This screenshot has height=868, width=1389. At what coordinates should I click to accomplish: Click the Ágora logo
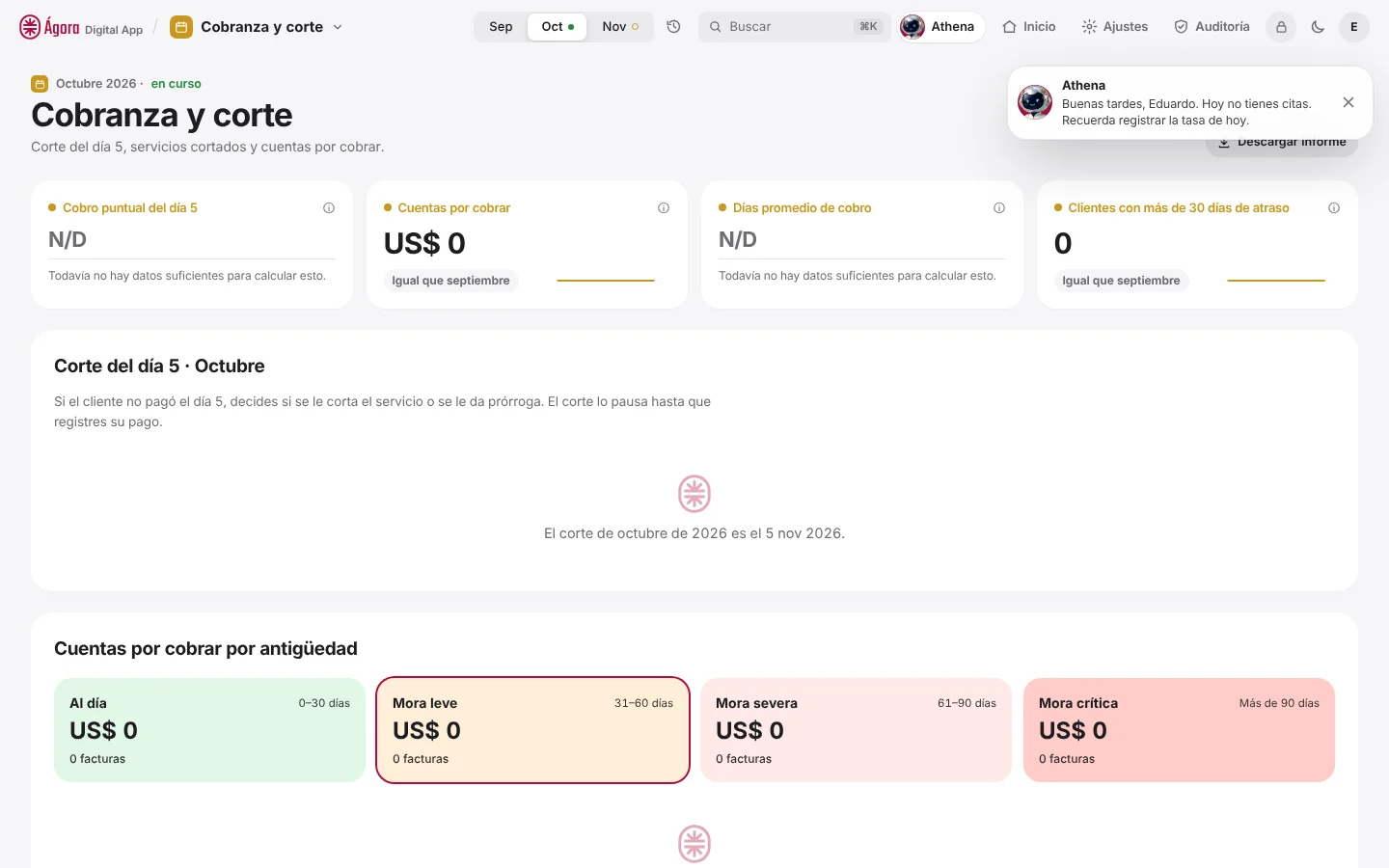click(x=81, y=27)
